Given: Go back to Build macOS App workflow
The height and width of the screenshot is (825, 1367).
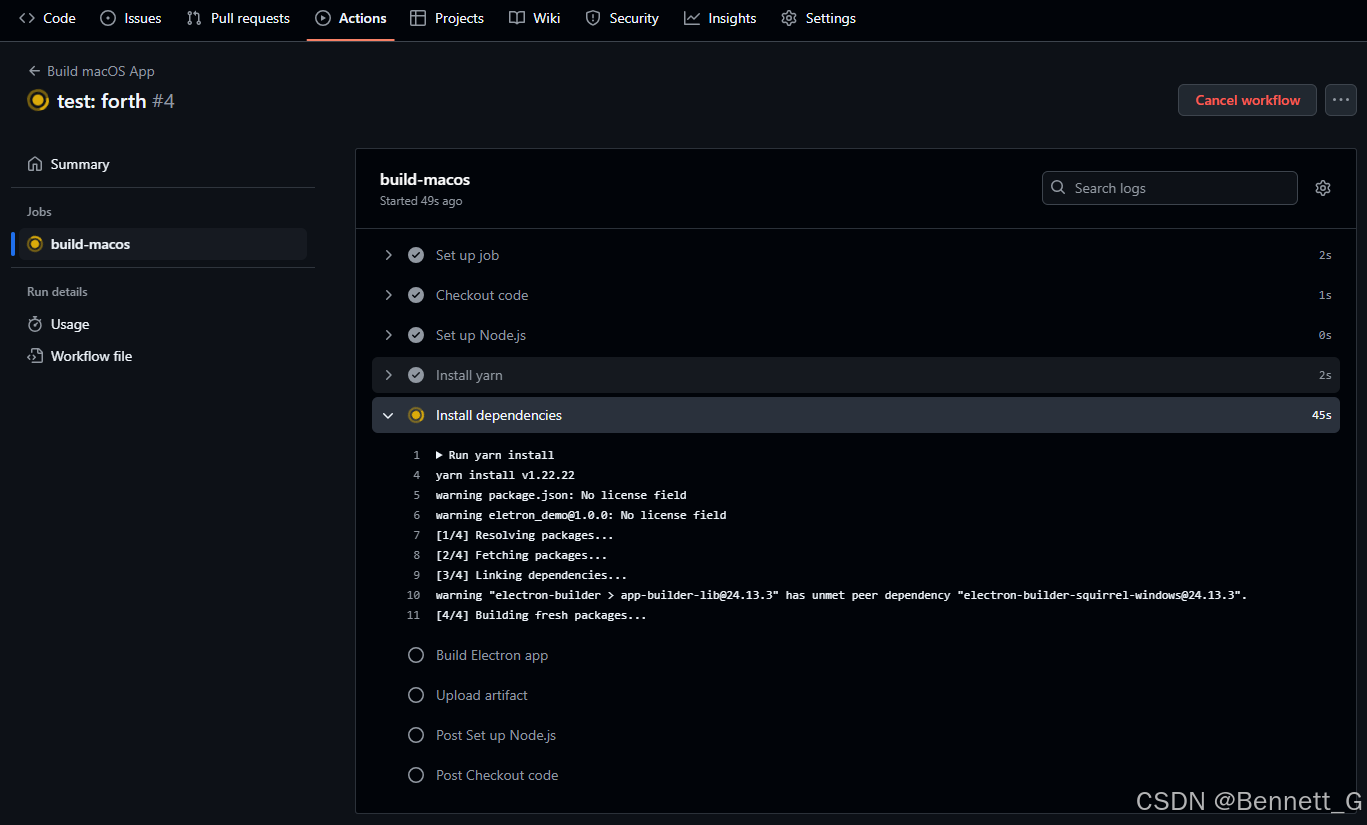Looking at the screenshot, I should (91, 71).
